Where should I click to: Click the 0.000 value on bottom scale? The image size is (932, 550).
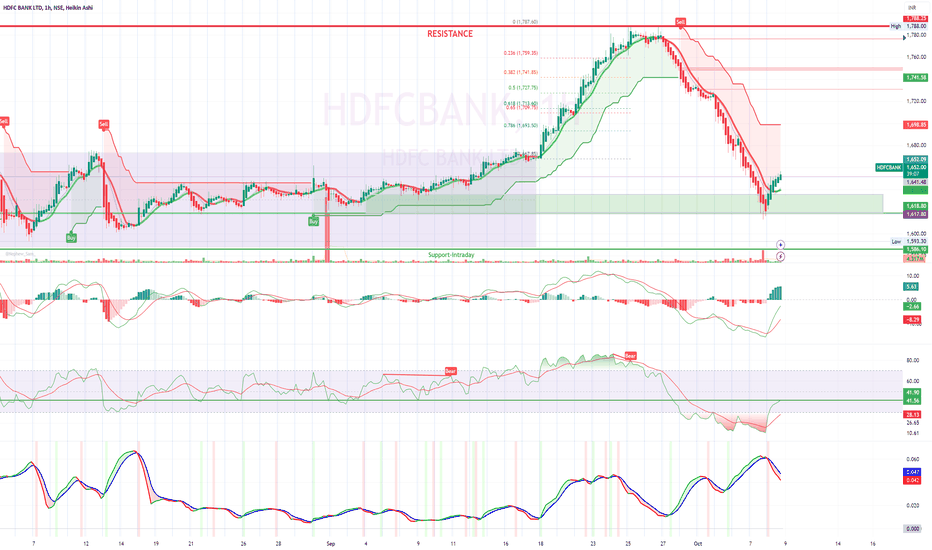912,529
